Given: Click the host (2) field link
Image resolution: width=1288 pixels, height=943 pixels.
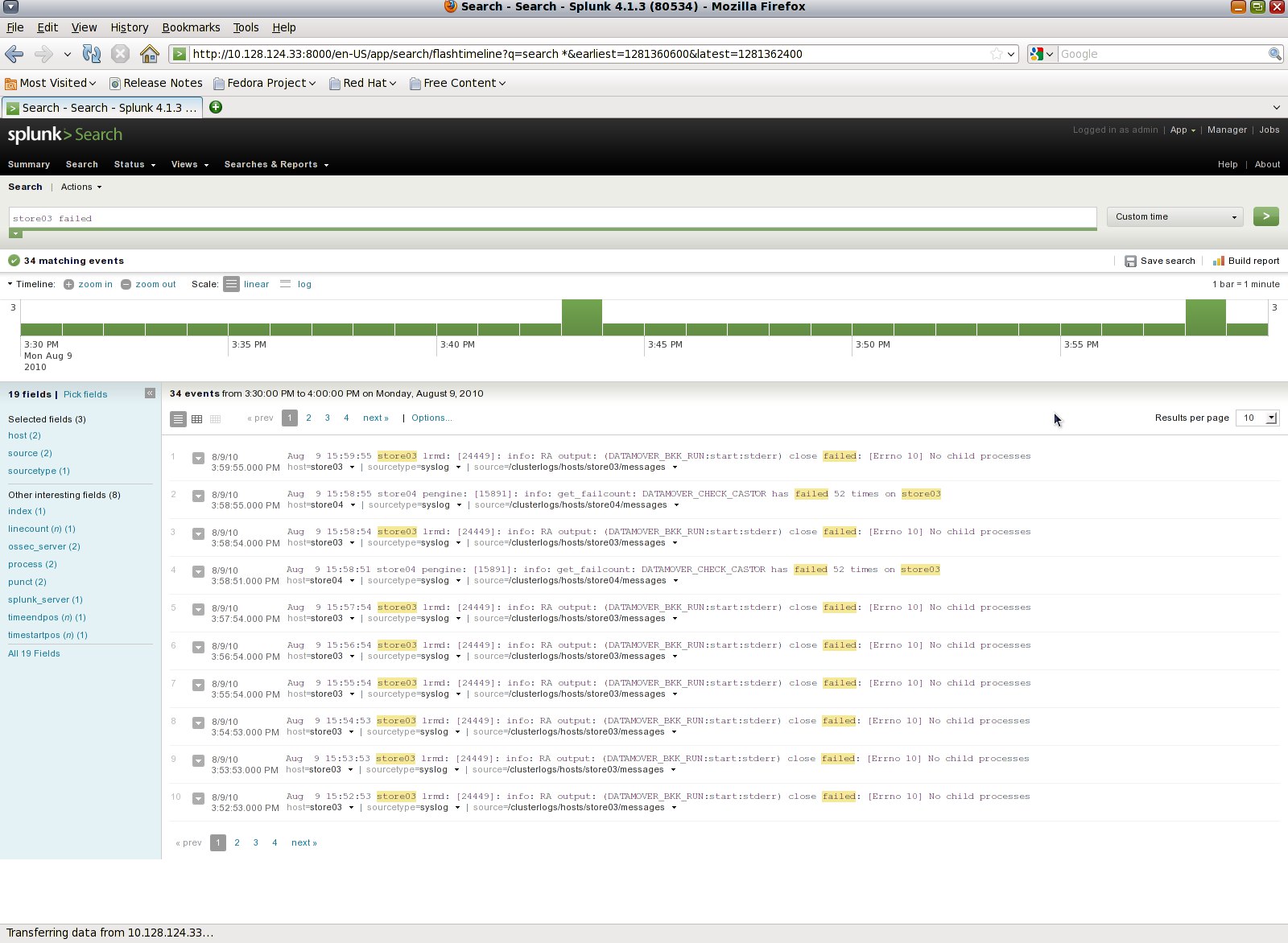Looking at the screenshot, I should 24,435.
